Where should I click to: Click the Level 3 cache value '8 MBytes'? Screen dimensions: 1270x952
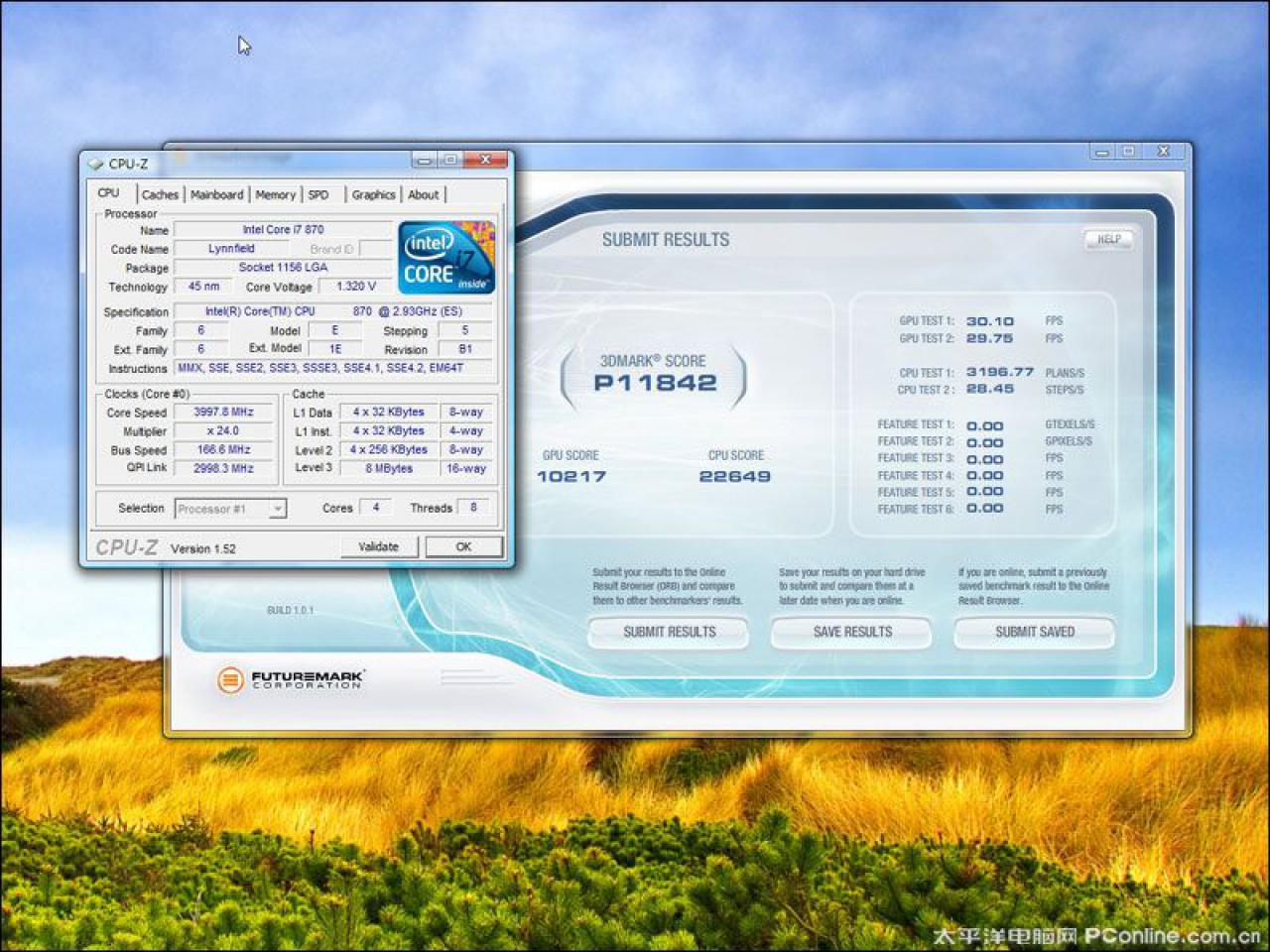[x=388, y=468]
